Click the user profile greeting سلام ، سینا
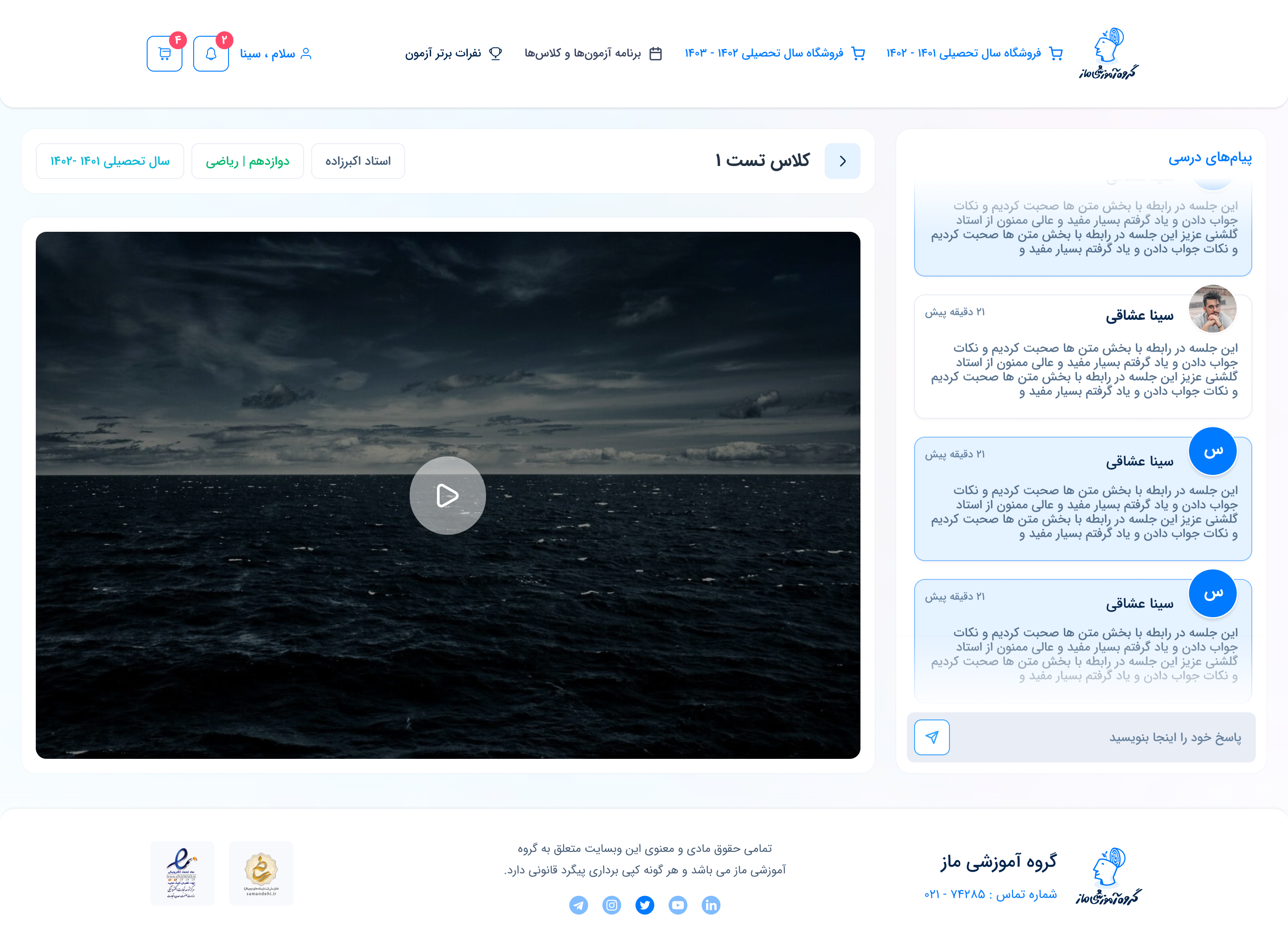This screenshot has width=1288, height=945. 276,54
